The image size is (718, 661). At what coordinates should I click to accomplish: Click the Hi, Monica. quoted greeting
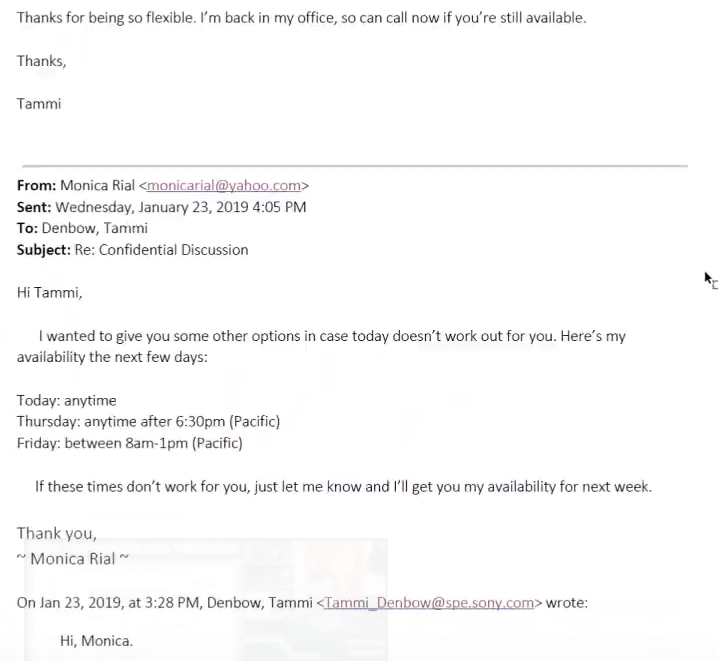96,641
